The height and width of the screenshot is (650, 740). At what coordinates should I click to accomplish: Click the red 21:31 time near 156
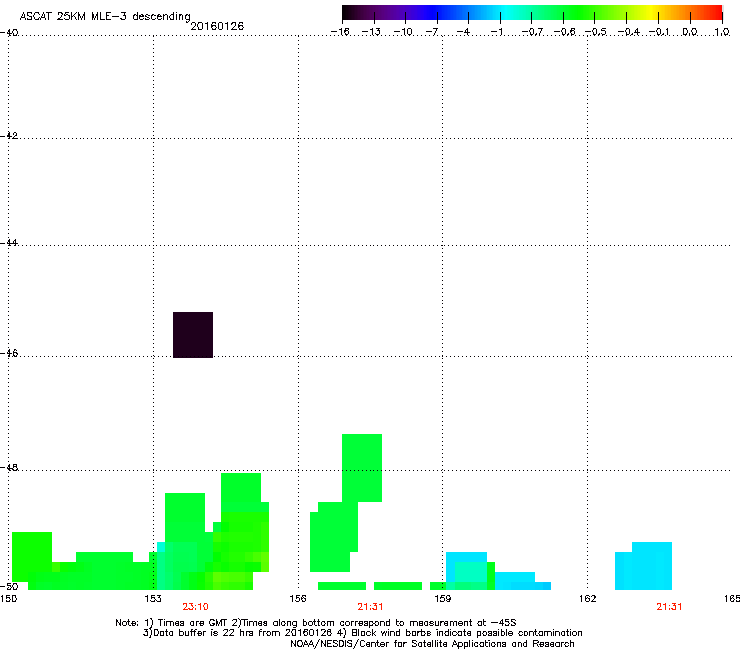coord(370,607)
